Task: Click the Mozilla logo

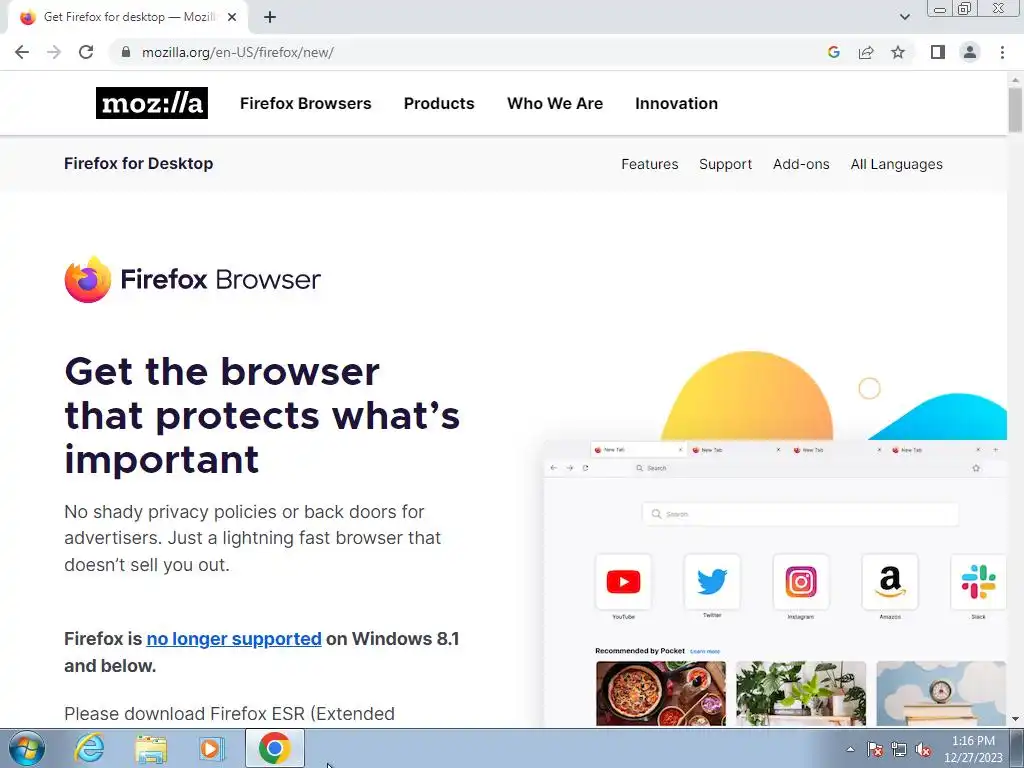Action: (x=152, y=103)
